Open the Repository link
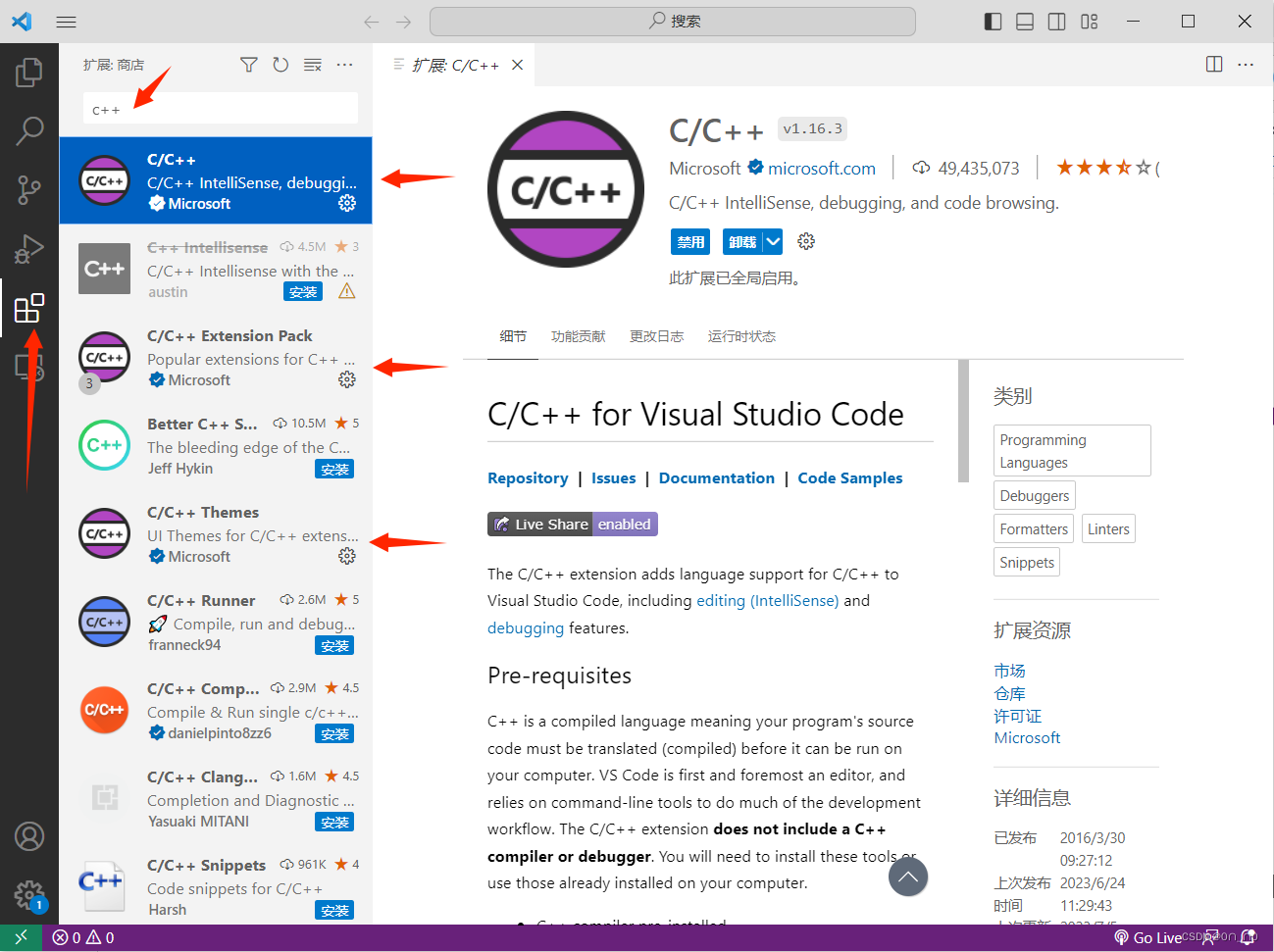Image resolution: width=1274 pixels, height=952 pixels. [528, 477]
